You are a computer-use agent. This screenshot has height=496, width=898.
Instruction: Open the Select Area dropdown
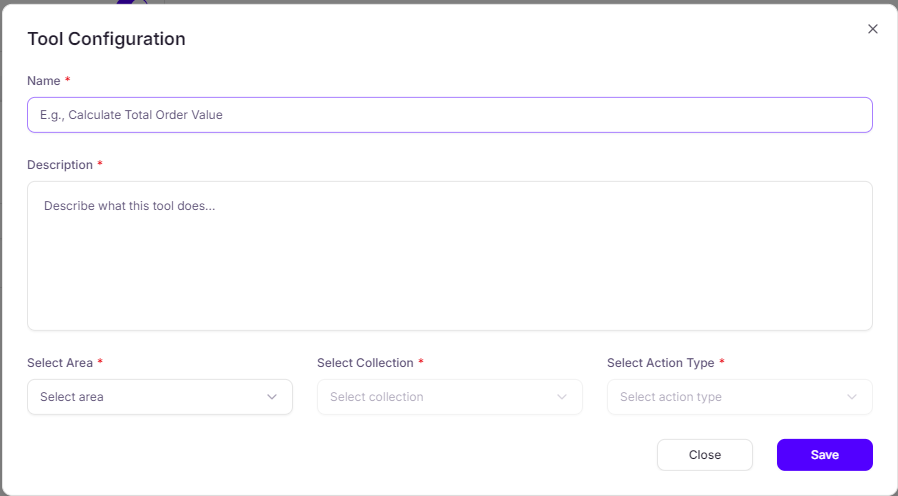pyautogui.click(x=159, y=397)
